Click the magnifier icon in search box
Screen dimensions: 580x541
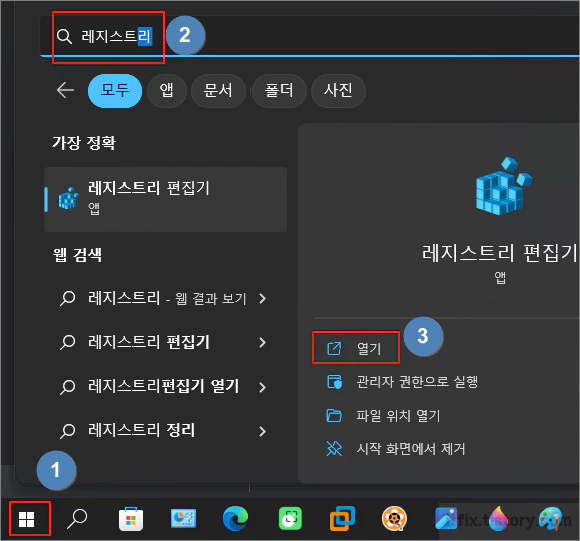click(x=64, y=37)
